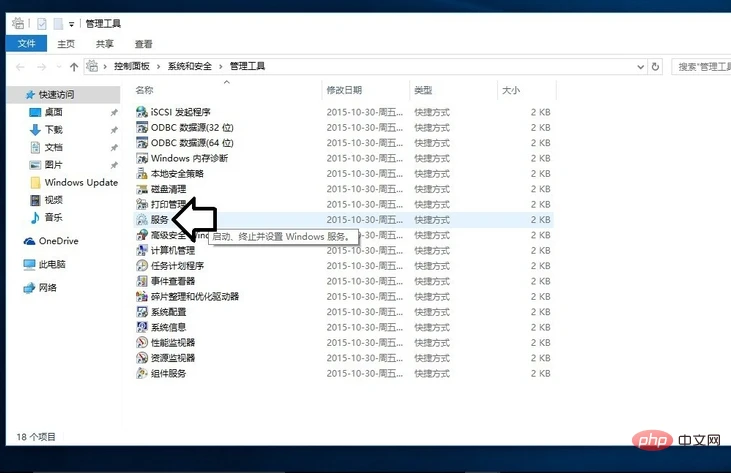Select the ODBC 数据源(32 位) icon
731x473 pixels.
142,127
